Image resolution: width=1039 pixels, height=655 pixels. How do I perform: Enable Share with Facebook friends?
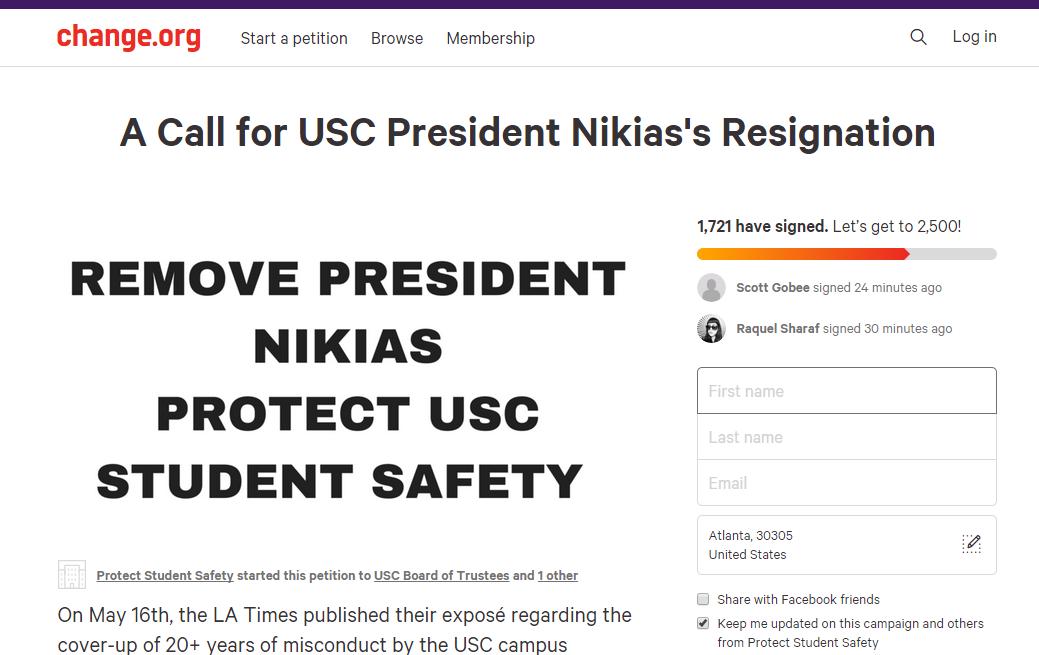pos(703,599)
